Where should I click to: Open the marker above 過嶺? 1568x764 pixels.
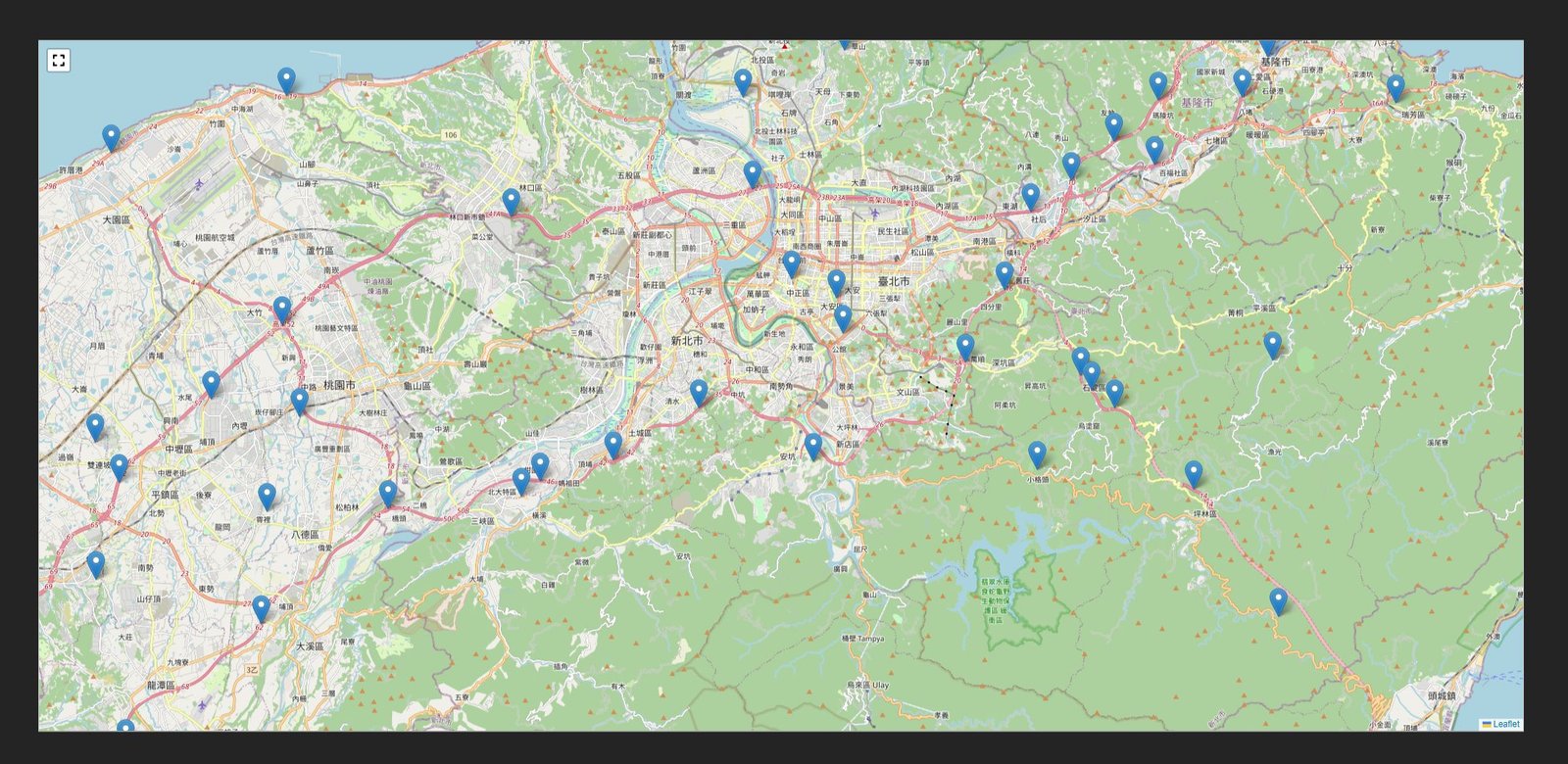pos(95,429)
